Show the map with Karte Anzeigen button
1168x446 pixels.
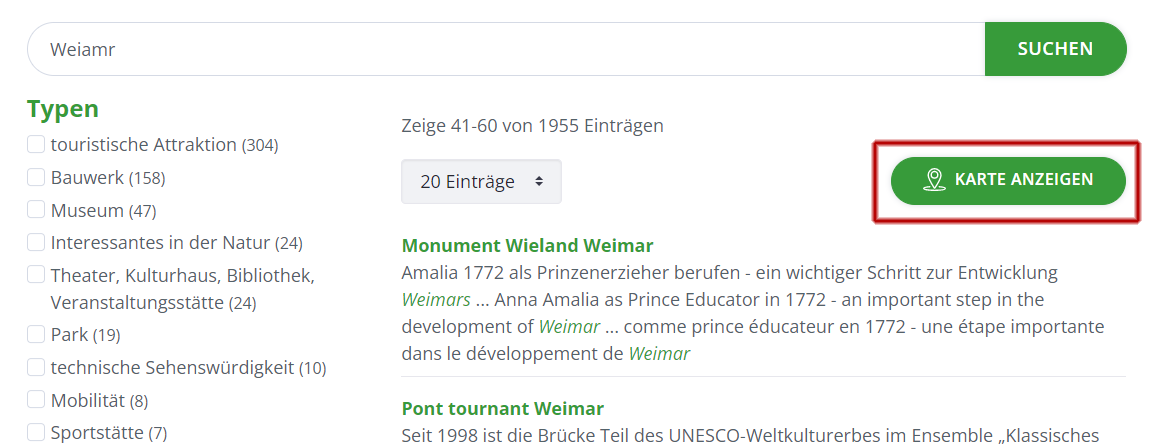pos(1008,180)
